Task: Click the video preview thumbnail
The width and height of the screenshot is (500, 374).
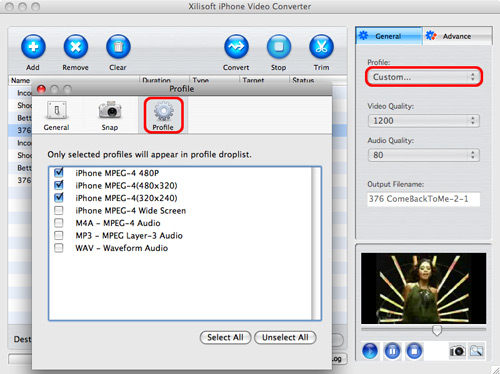Action: [x=423, y=288]
